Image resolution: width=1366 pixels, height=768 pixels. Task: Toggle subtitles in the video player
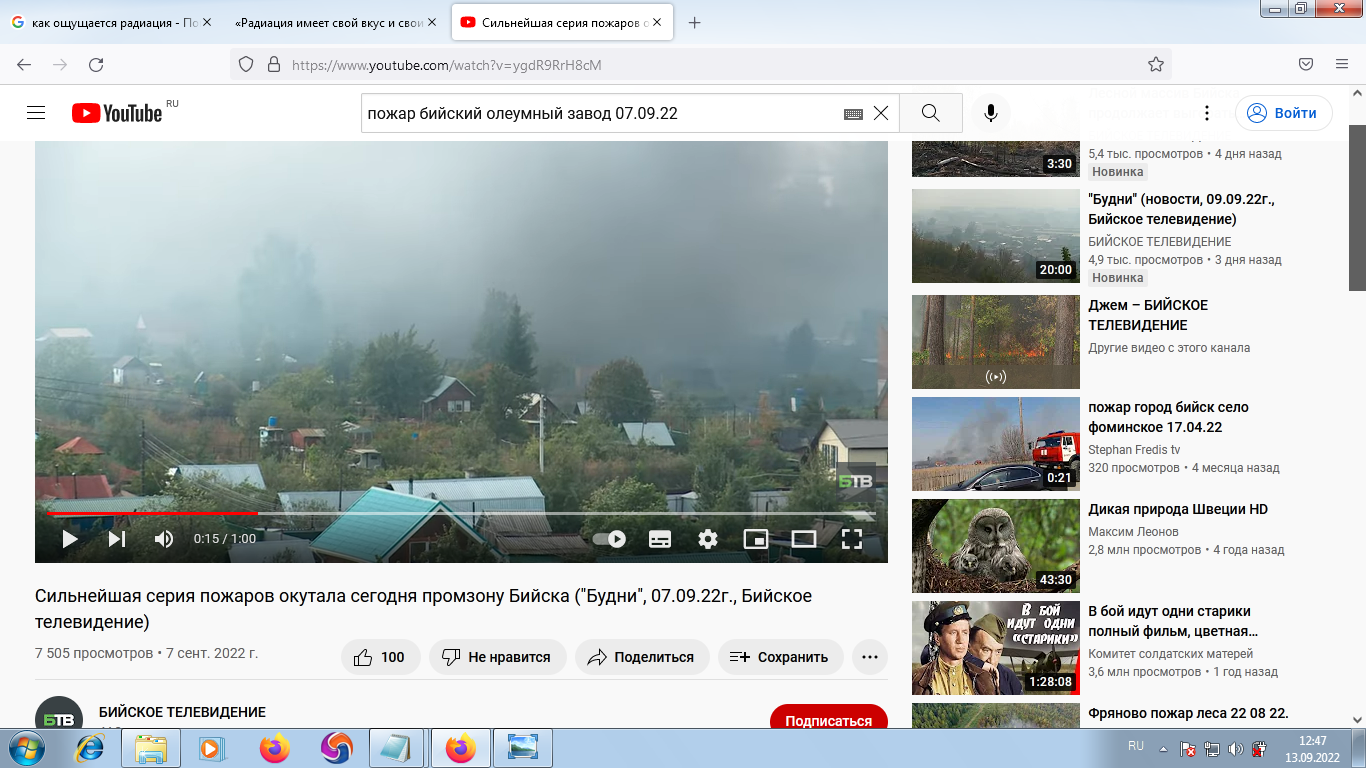tap(660, 539)
